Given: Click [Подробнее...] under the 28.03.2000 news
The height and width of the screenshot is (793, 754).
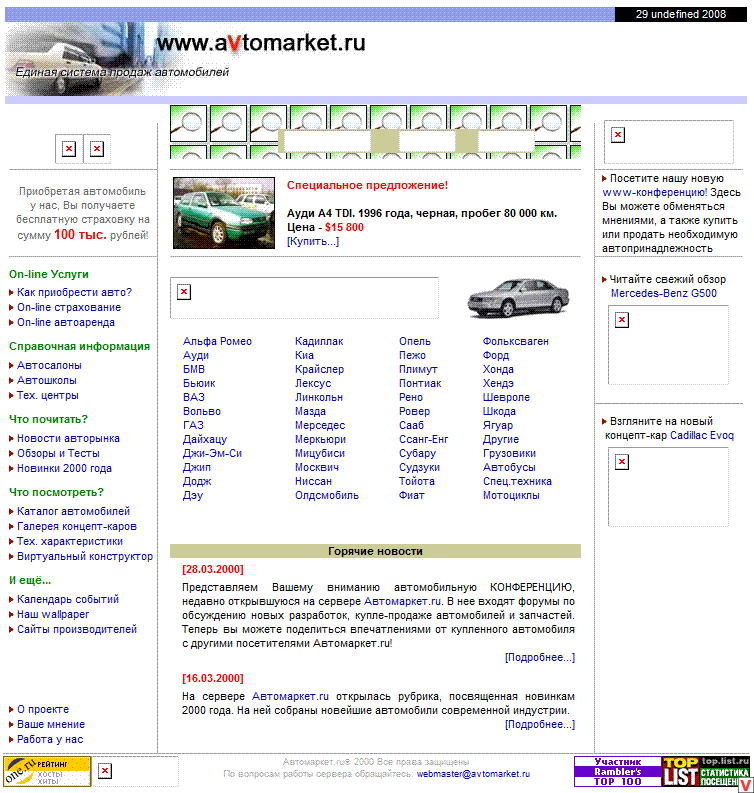Looking at the screenshot, I should pos(540,658).
